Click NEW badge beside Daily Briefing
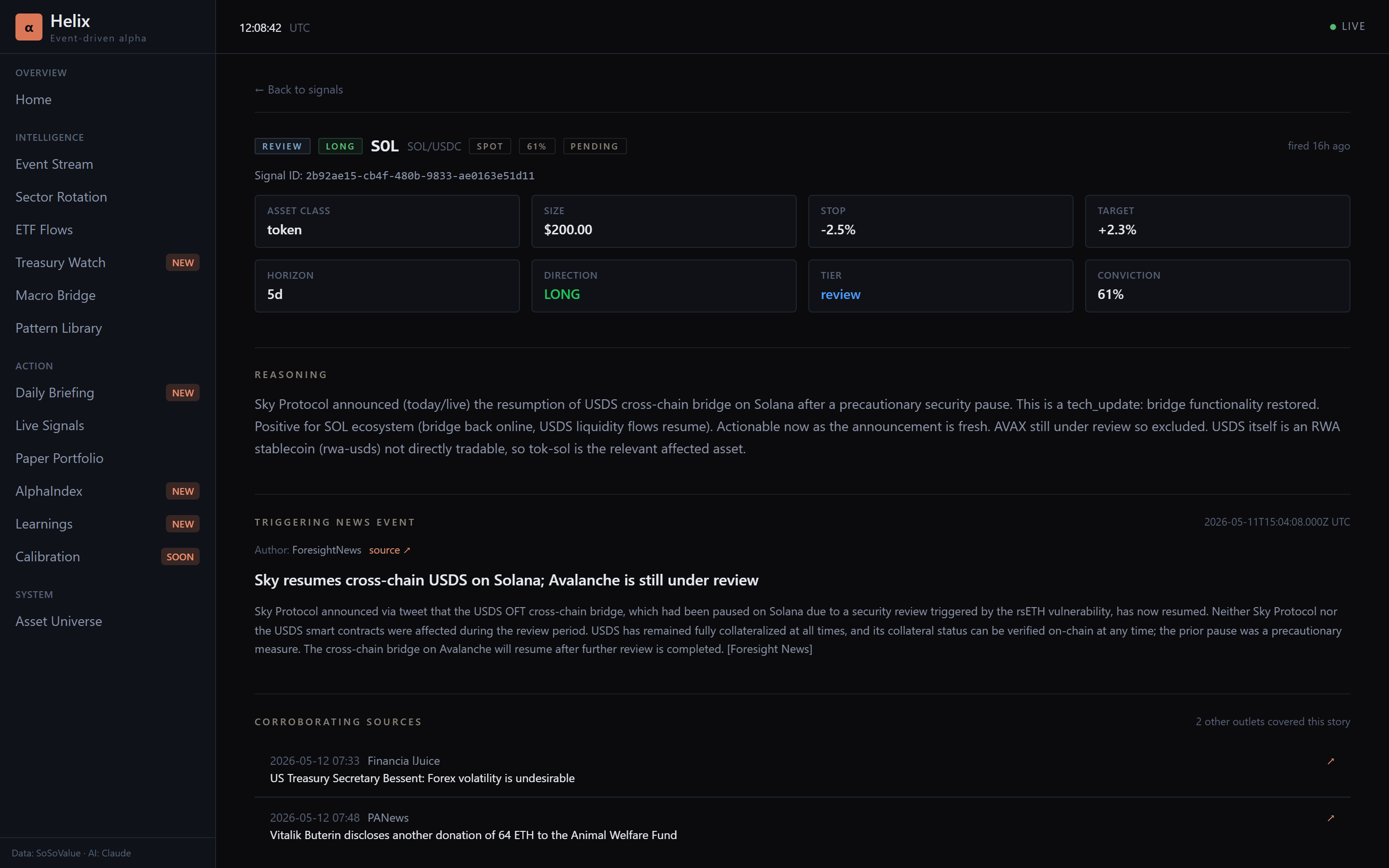The image size is (1389, 868). click(x=182, y=393)
